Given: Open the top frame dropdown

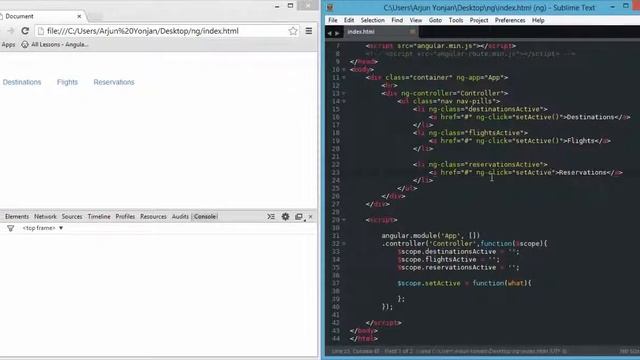Looking at the screenshot, I should 43,228.
